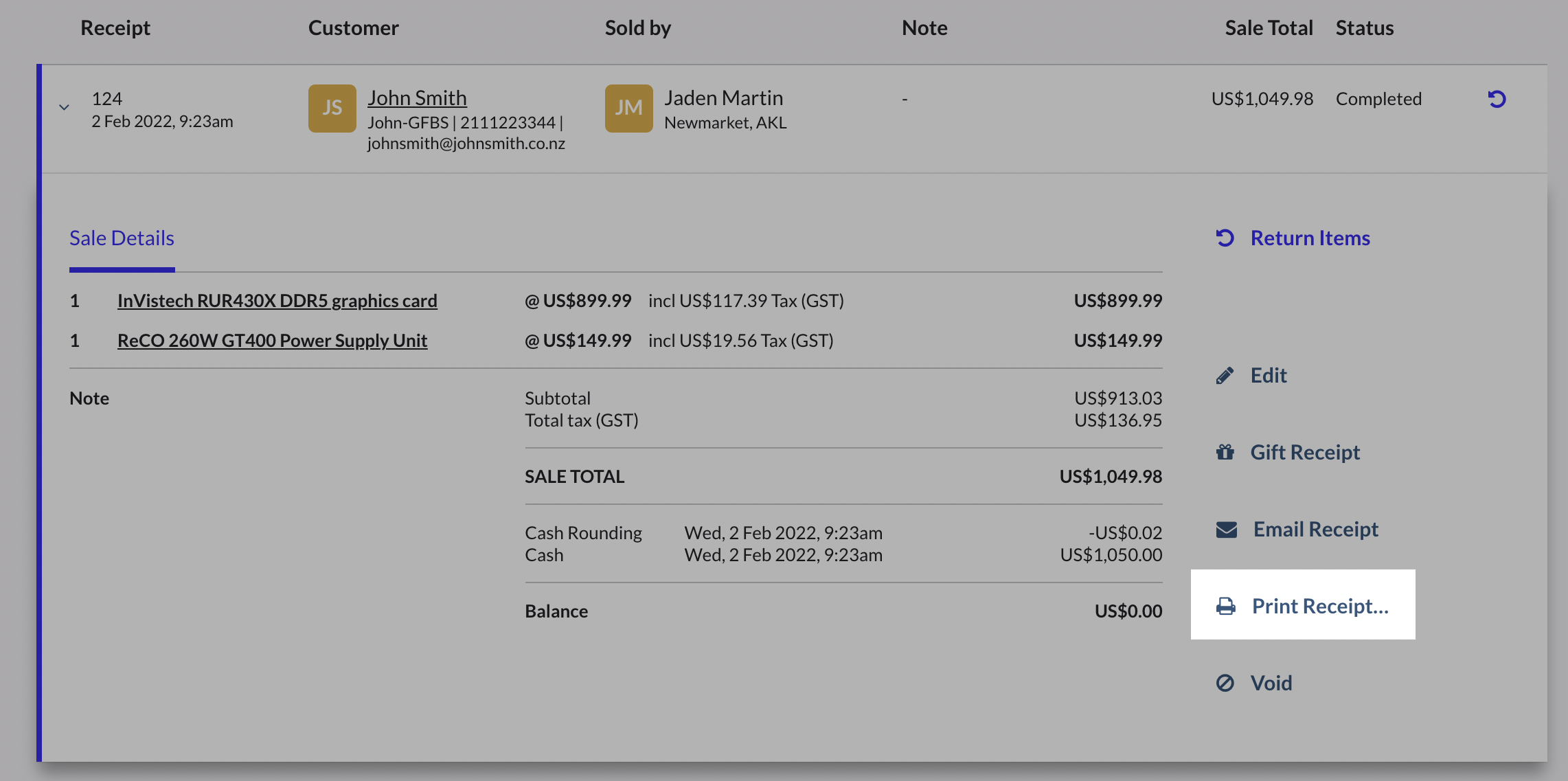Click the Return Items circular arrow icon
1568x781 pixels.
[x=1225, y=238]
